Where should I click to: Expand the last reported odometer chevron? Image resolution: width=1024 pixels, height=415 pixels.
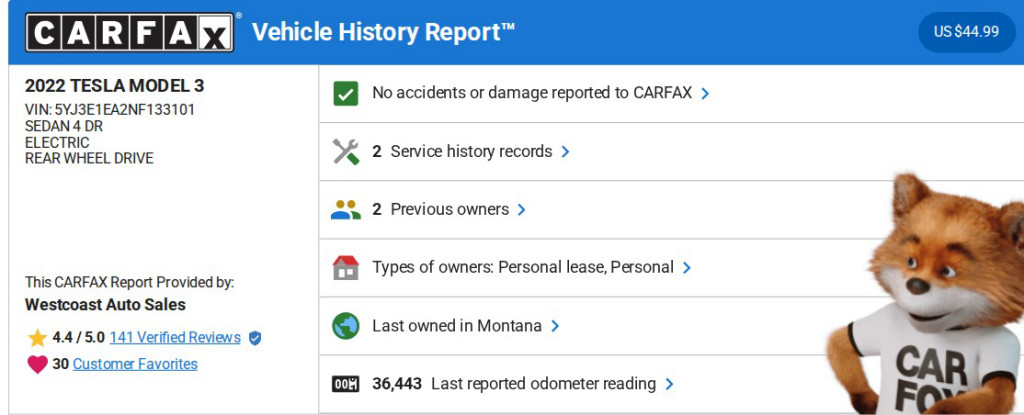point(669,384)
